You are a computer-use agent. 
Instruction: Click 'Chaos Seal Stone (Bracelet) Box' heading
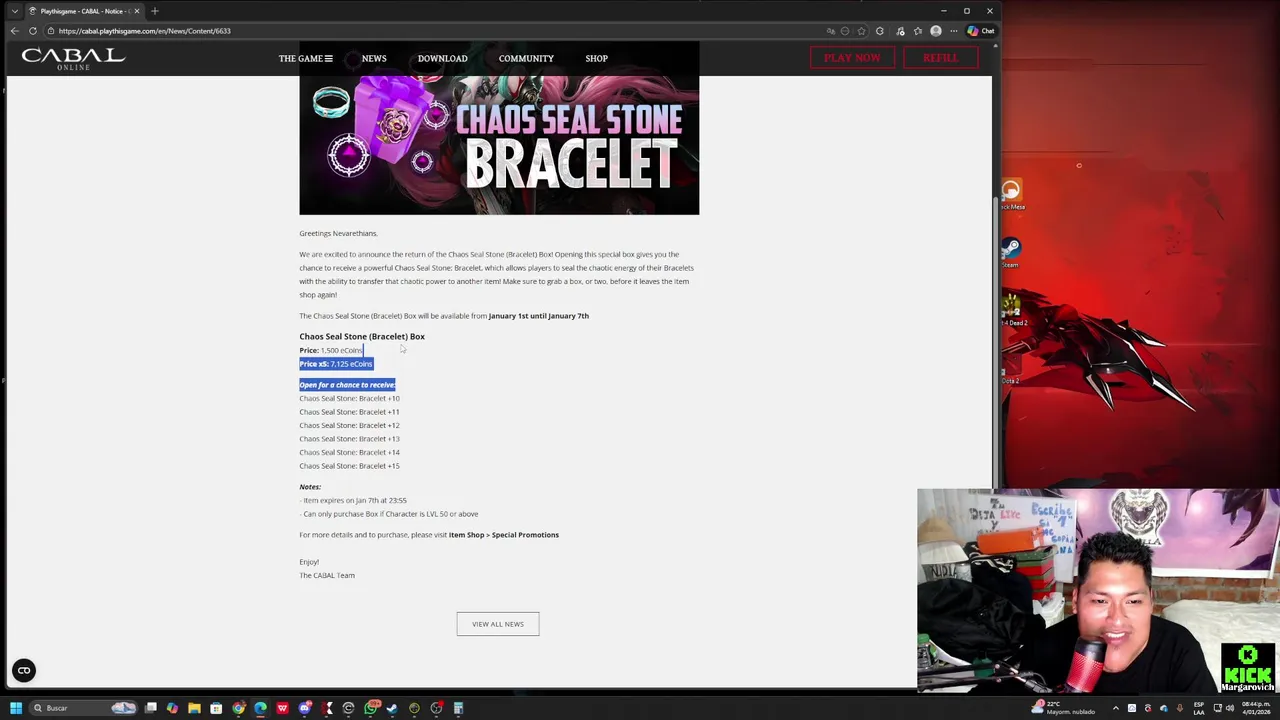point(362,337)
